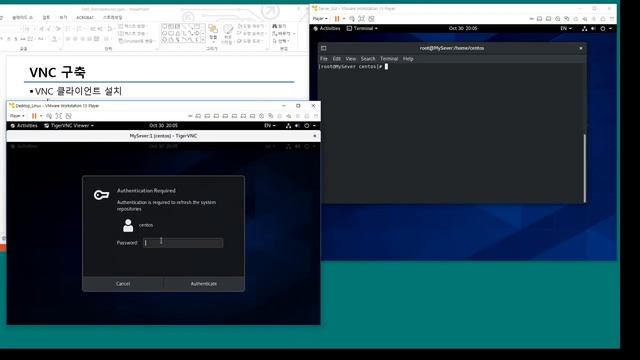Open Player menu in Server VMware window
The width and height of the screenshot is (640, 360).
pyautogui.click(x=320, y=19)
